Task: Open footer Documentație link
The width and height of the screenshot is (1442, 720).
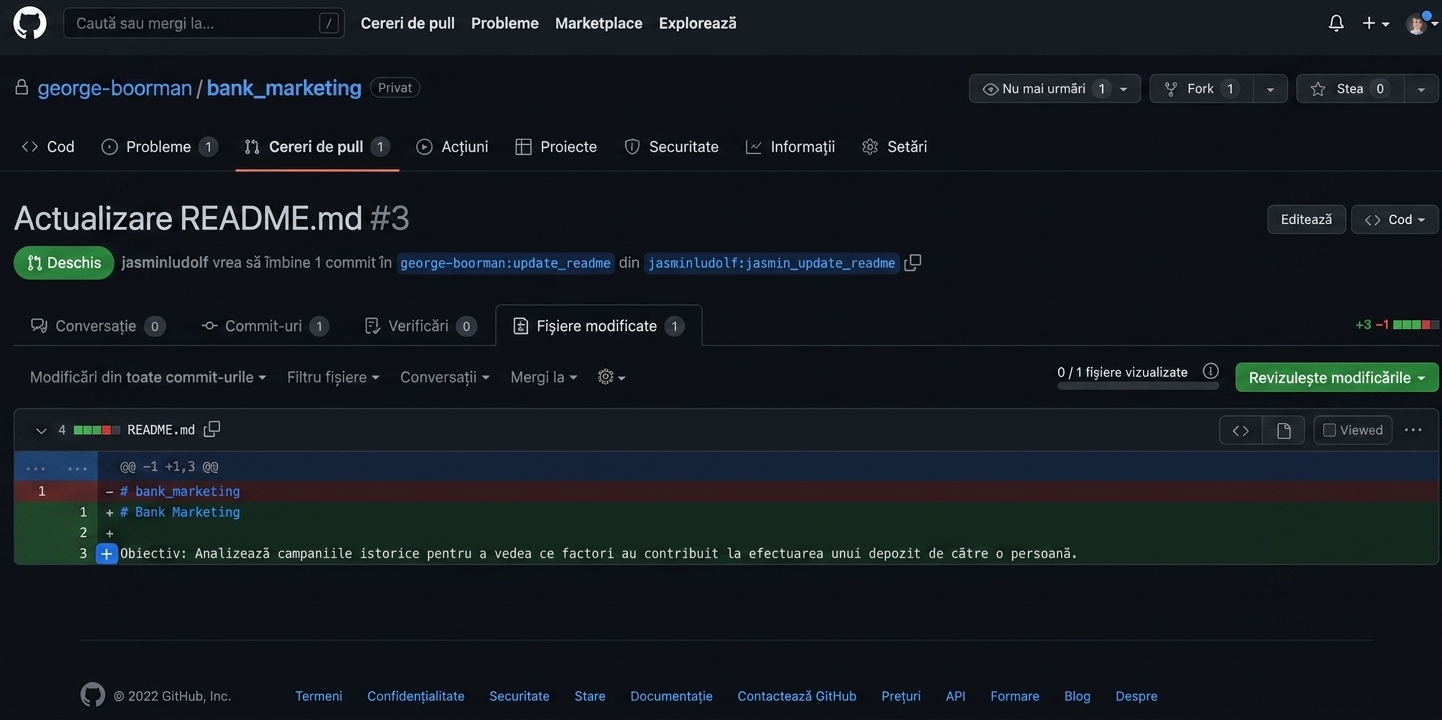Action: (672, 696)
